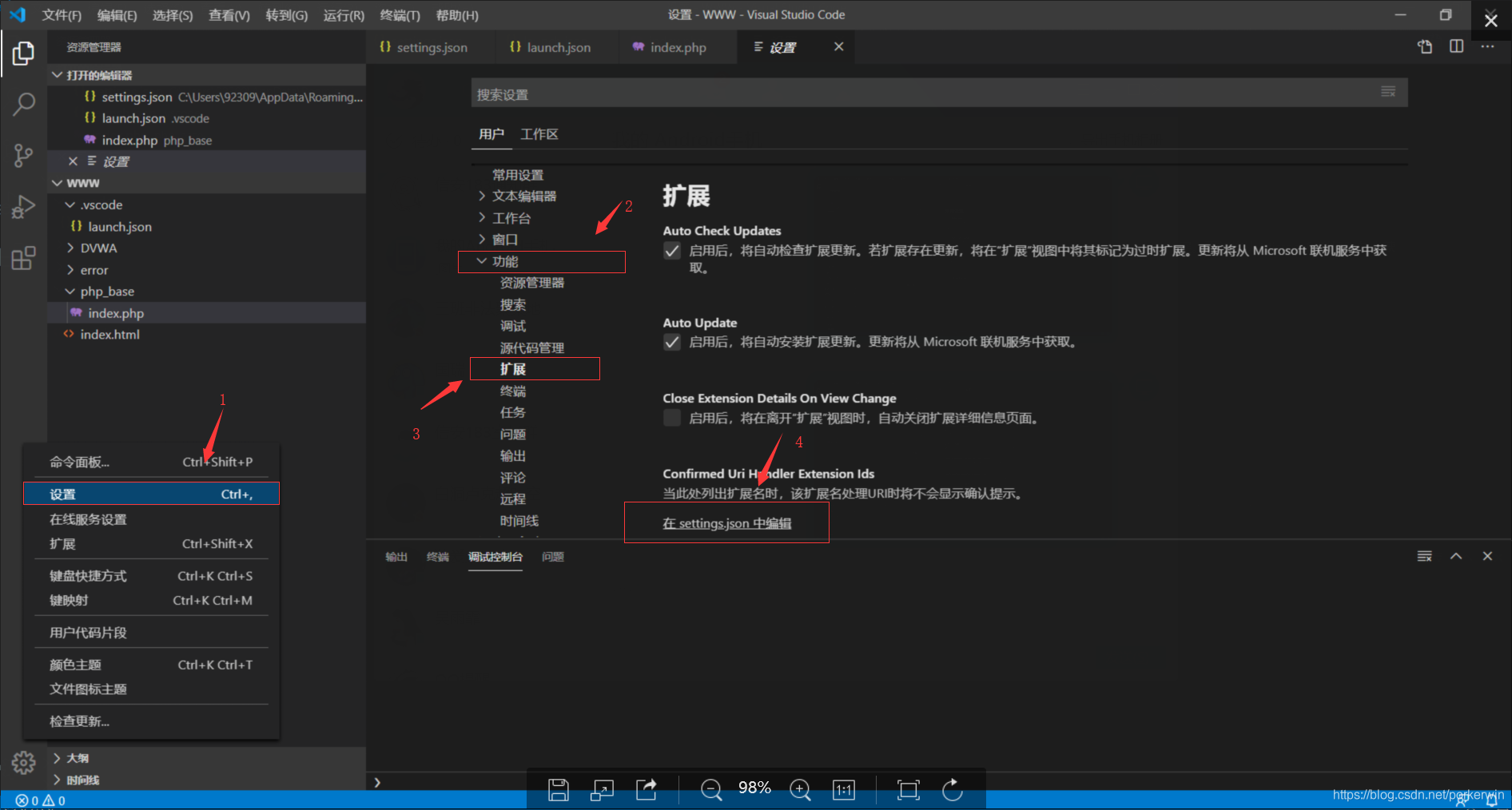The width and height of the screenshot is (1512, 810).
Task: Open the 运行(R) menu
Action: [344, 15]
